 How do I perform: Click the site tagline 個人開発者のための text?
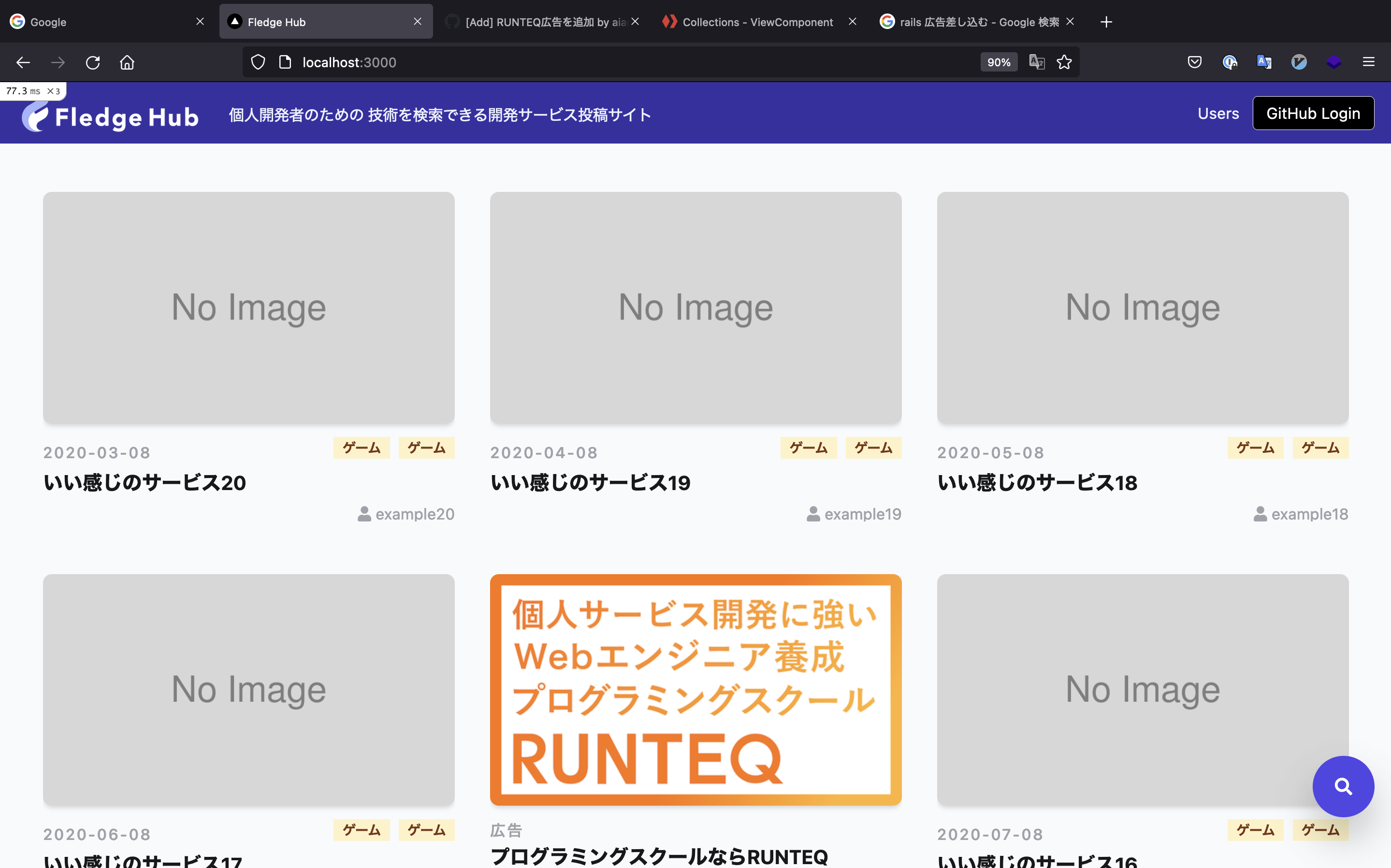[440, 115]
